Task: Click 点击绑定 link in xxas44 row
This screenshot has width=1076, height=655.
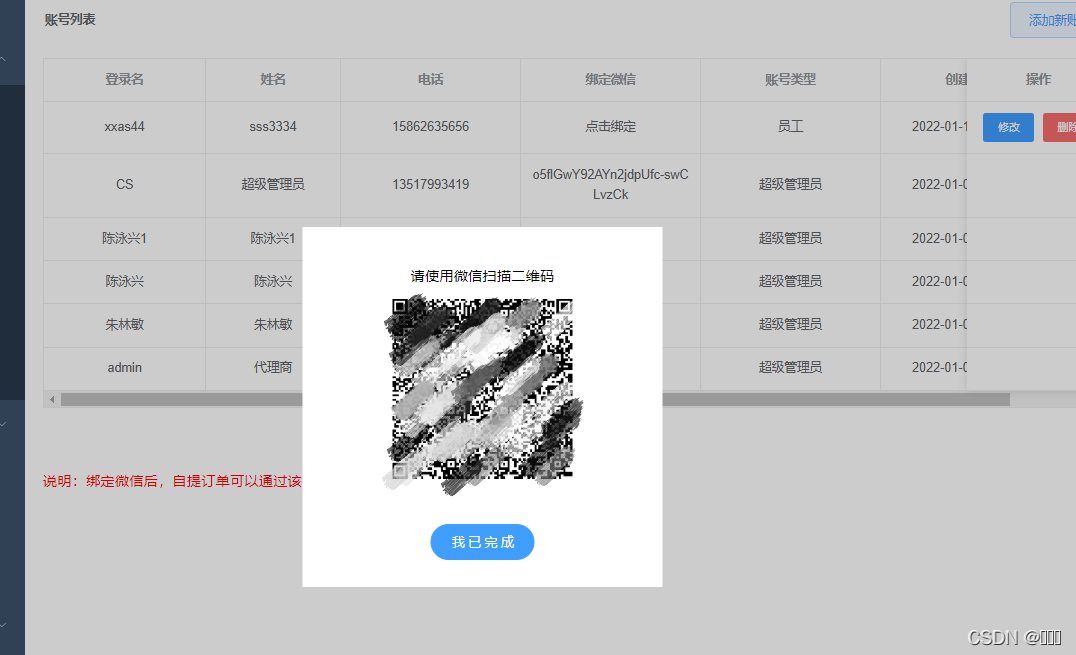Action: [x=611, y=126]
